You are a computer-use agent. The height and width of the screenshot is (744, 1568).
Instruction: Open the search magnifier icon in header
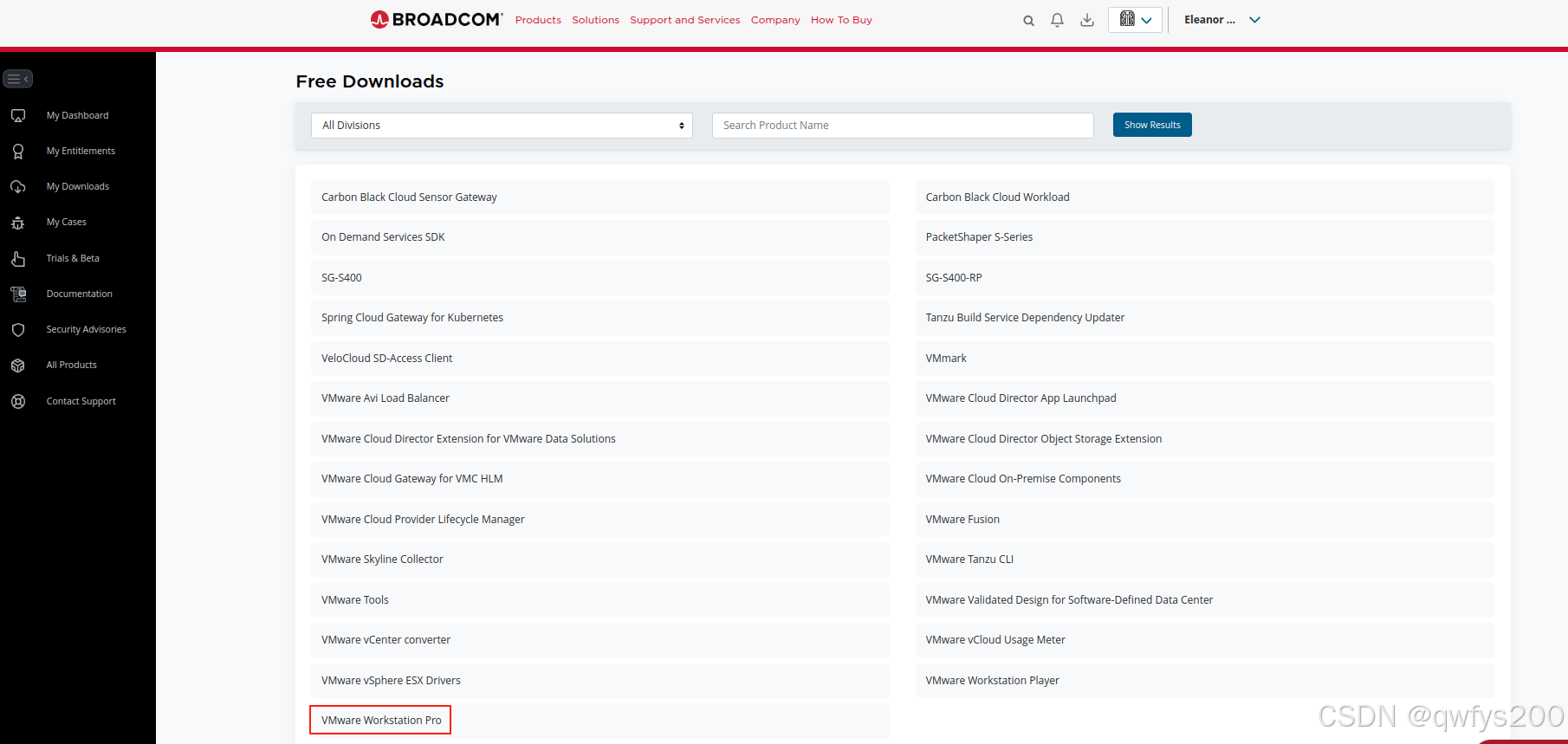[1028, 20]
